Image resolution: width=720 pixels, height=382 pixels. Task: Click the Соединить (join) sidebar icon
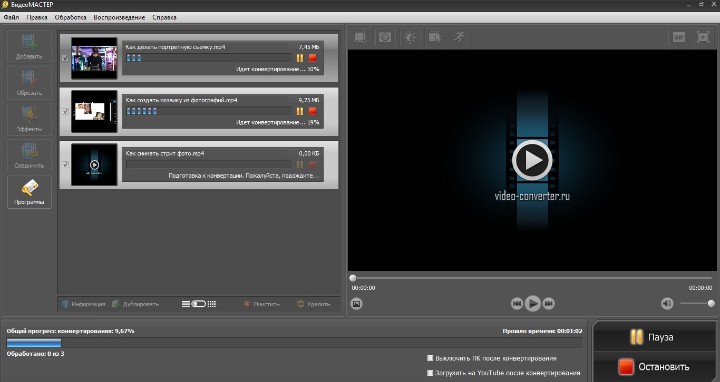tap(29, 155)
